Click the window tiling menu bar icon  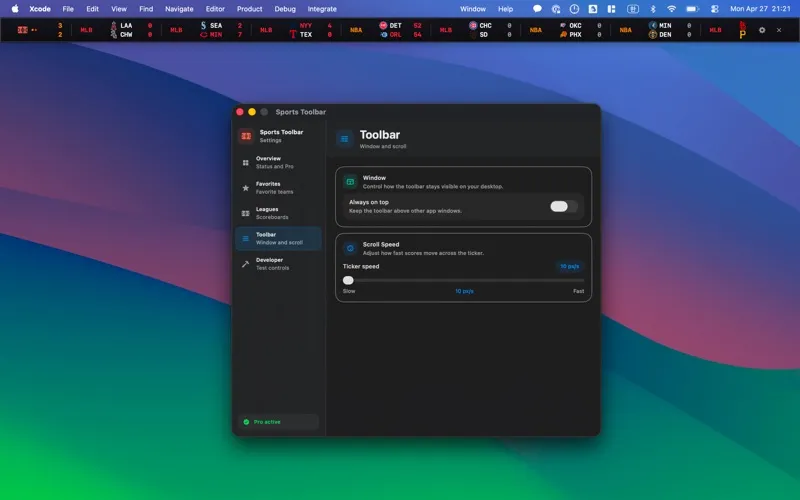pos(611,9)
